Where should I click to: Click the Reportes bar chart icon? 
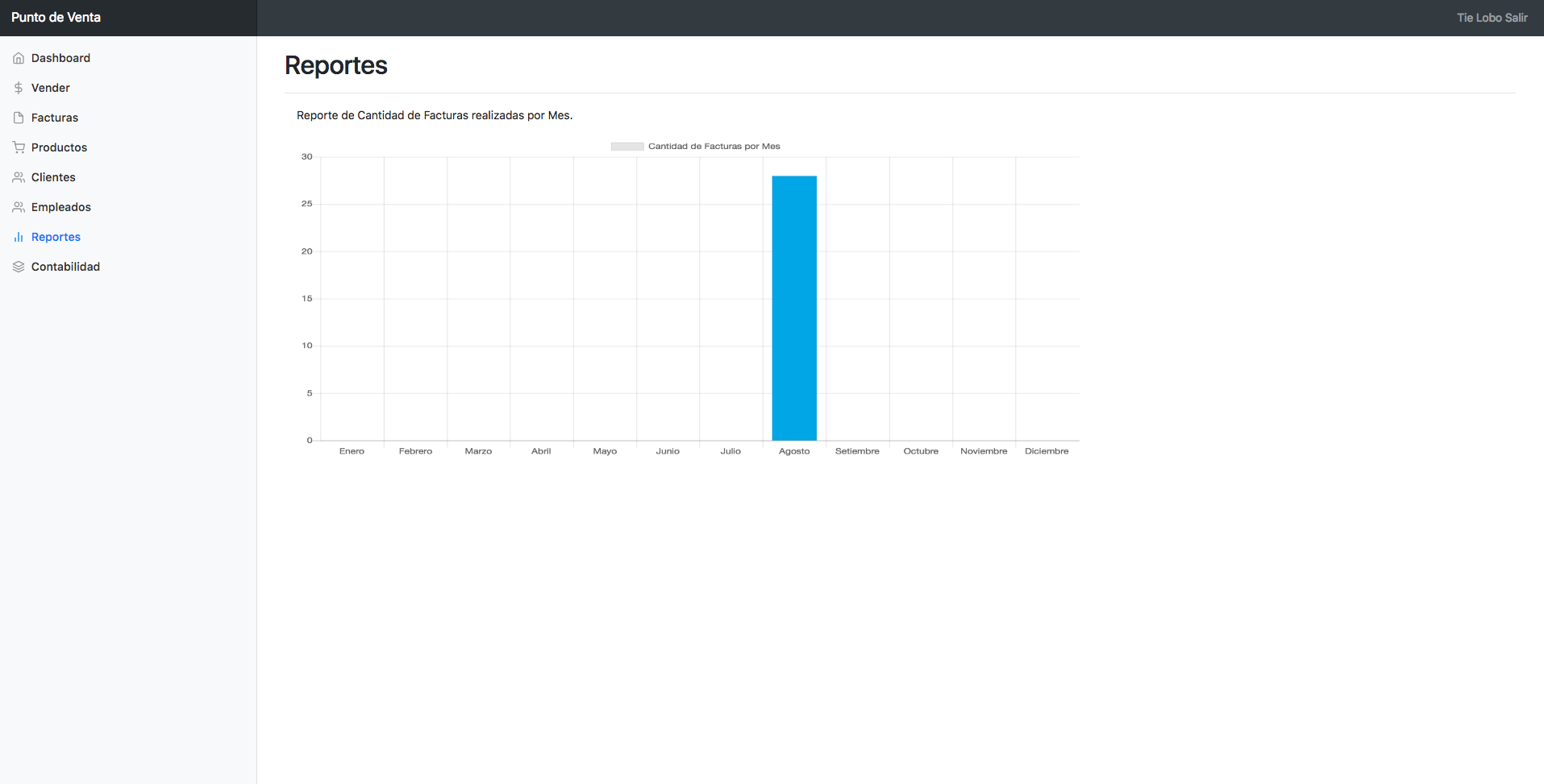coord(19,237)
